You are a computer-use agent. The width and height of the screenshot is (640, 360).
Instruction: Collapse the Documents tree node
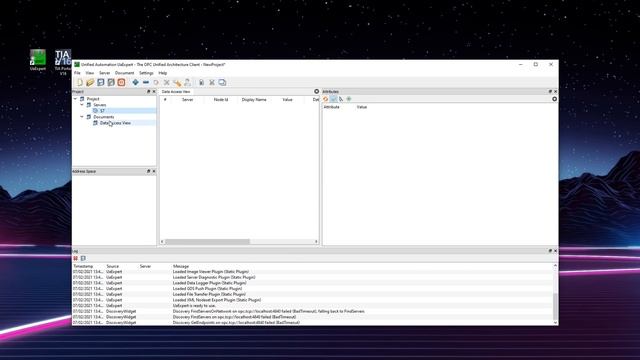click(x=82, y=117)
